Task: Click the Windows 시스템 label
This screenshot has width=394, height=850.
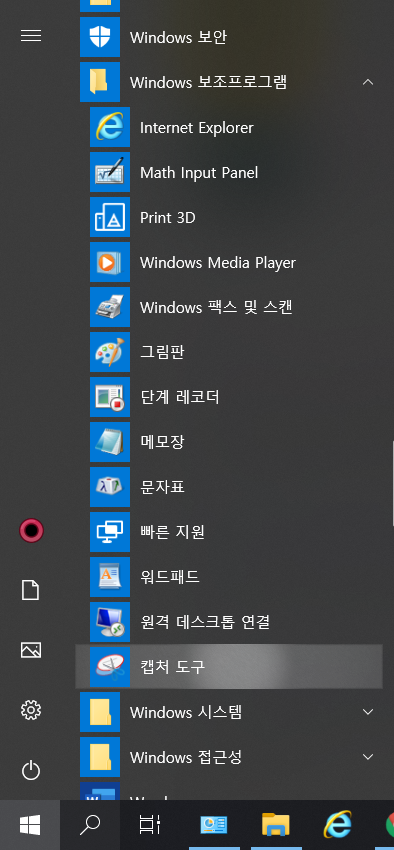Action: (186, 712)
